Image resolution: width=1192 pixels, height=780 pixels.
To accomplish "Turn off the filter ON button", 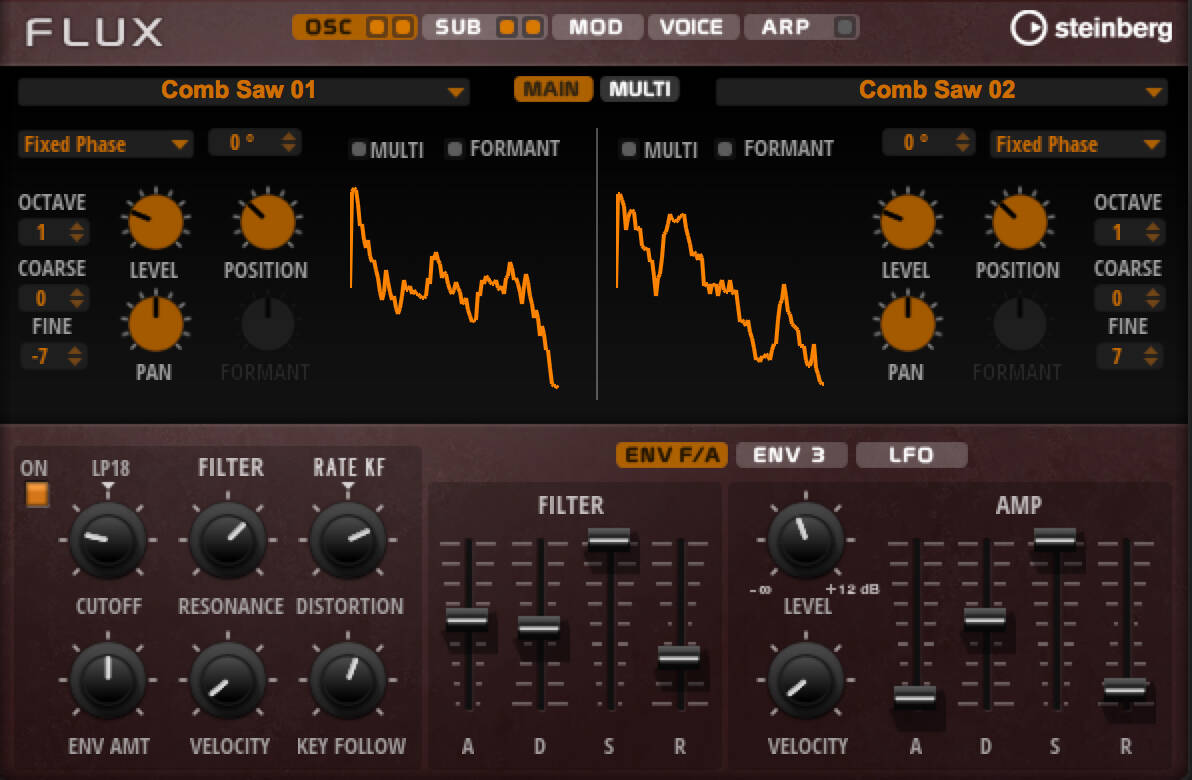I will 36,495.
